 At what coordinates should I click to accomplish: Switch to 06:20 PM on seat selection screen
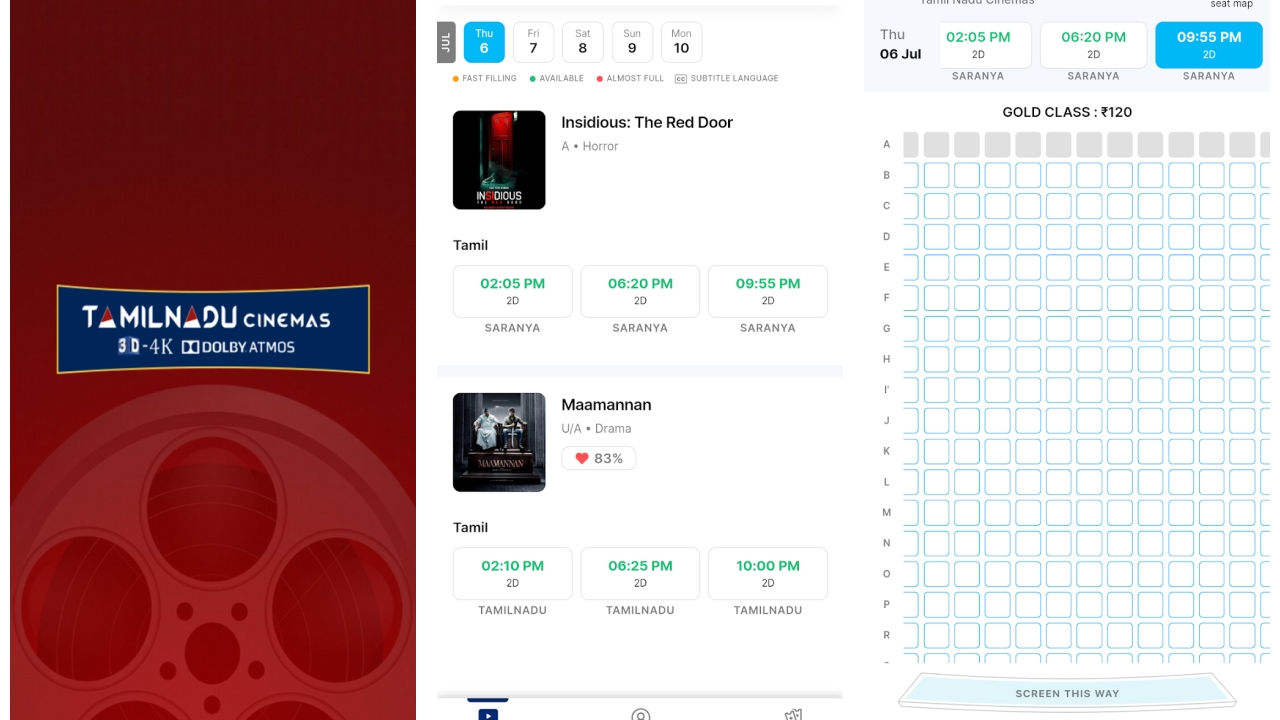coord(1094,45)
